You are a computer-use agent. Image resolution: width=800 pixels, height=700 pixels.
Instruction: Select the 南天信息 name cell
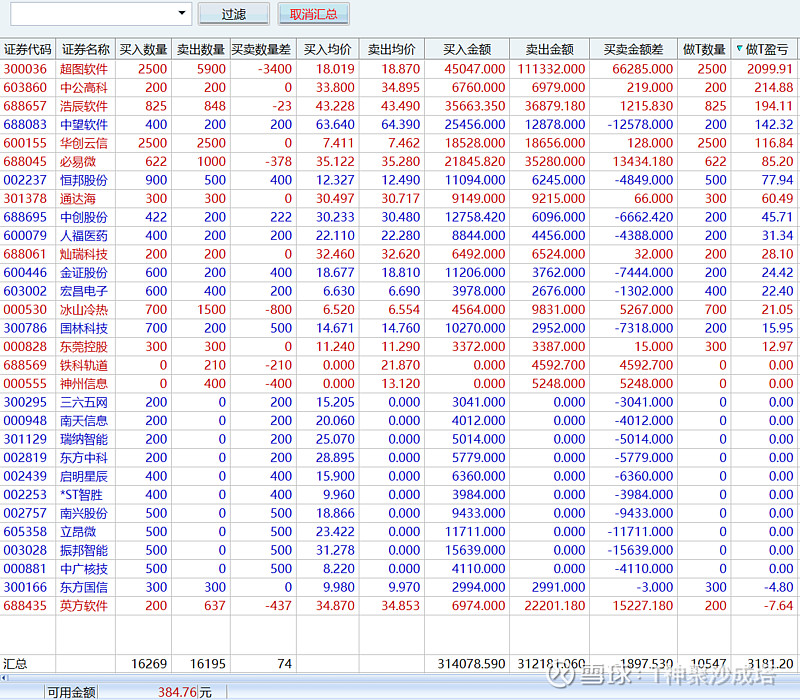coord(84,421)
